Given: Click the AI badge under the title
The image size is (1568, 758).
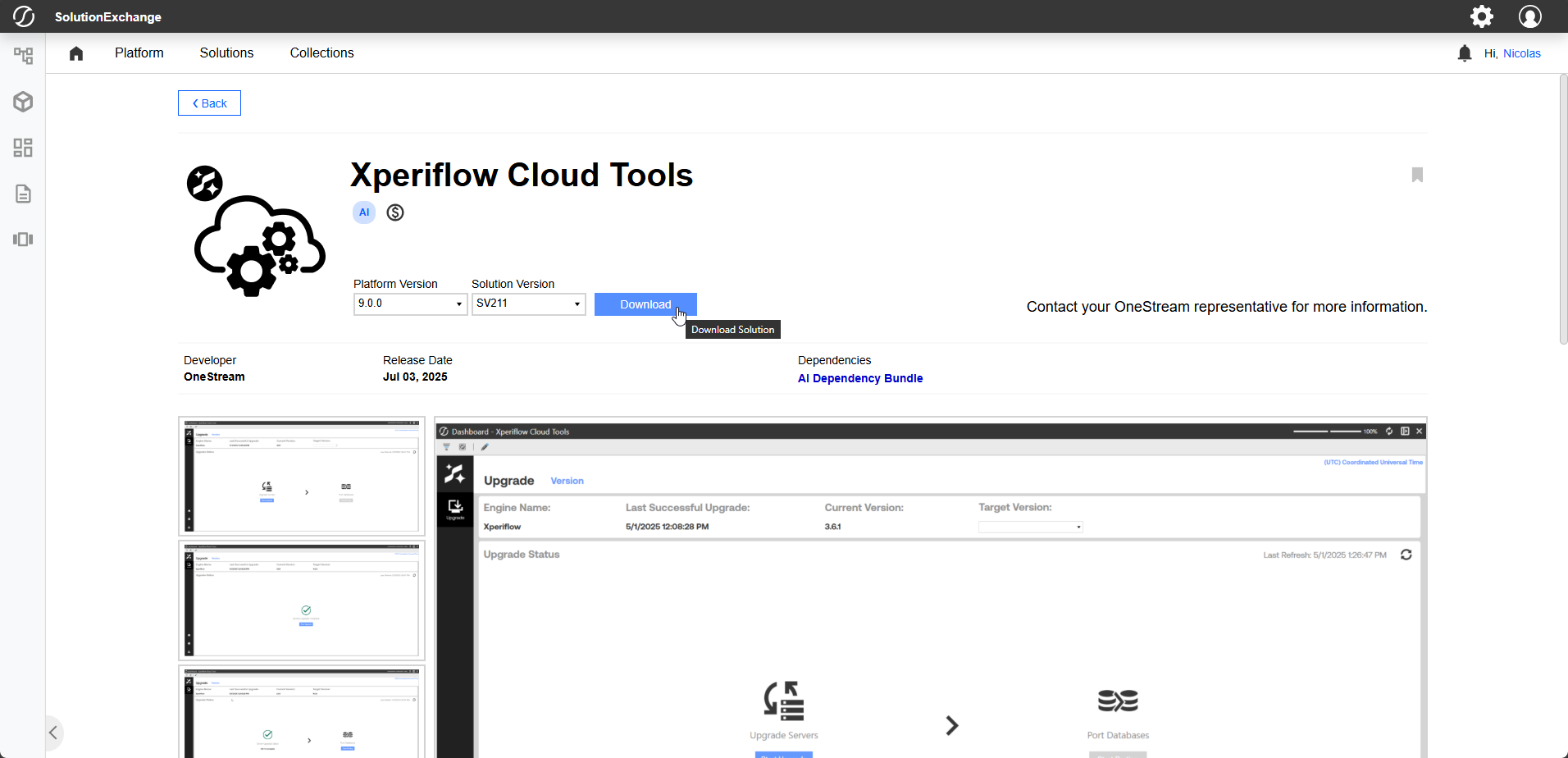Looking at the screenshot, I should 364,212.
